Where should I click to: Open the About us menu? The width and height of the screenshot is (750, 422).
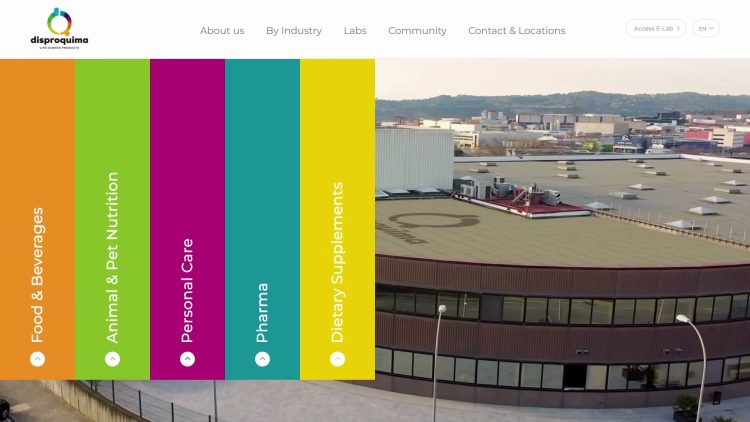(x=222, y=31)
